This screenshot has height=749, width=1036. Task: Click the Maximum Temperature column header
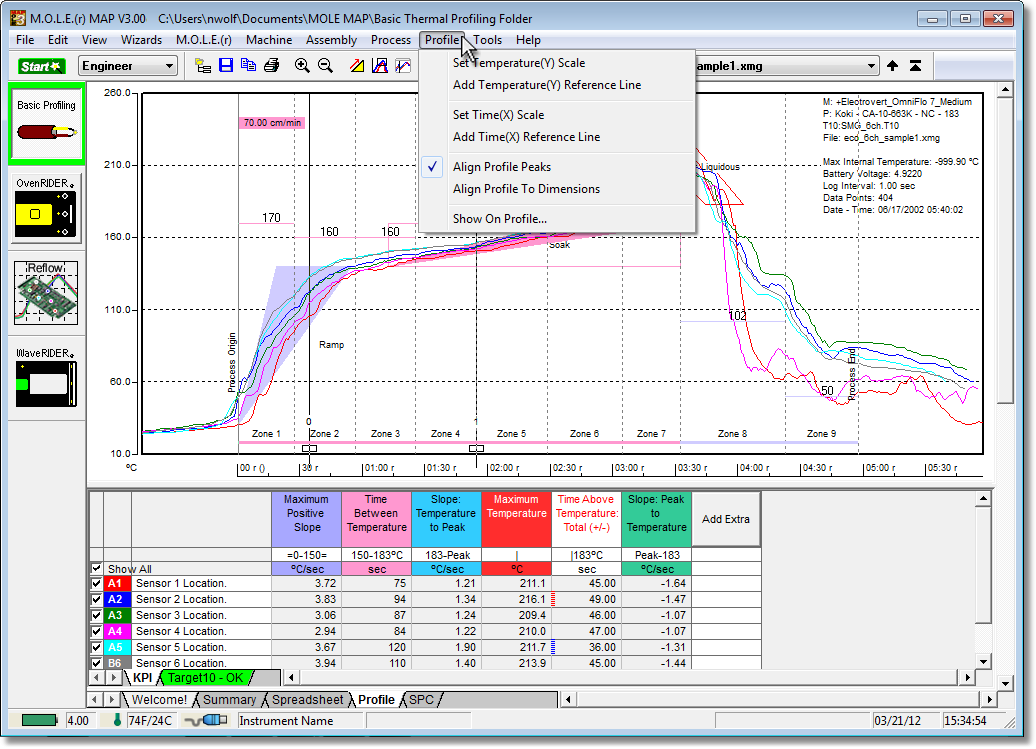516,519
